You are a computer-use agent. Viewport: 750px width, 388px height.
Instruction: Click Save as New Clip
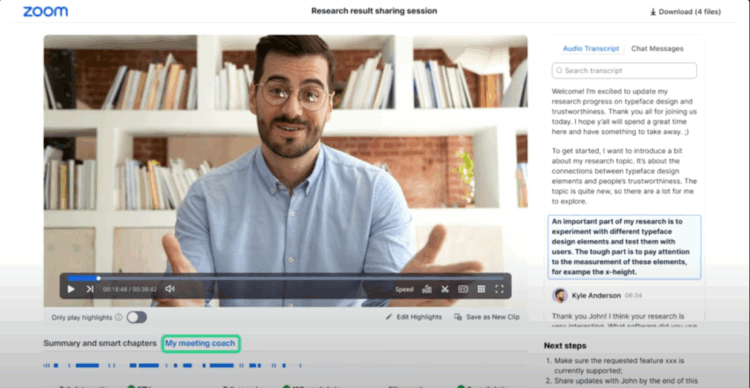pyautogui.click(x=493, y=317)
